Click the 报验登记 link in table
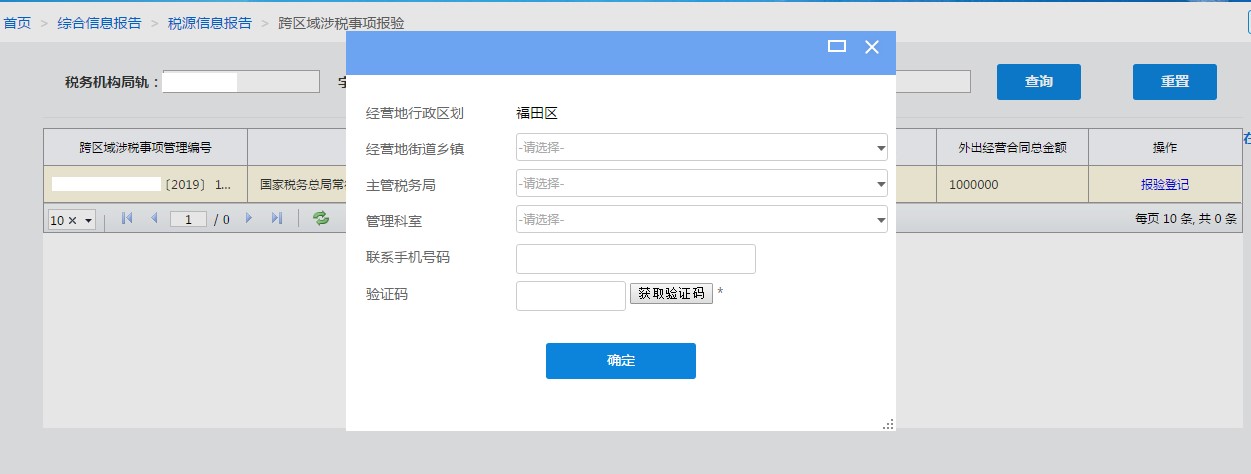The width and height of the screenshot is (1251, 474). [x=1164, y=185]
